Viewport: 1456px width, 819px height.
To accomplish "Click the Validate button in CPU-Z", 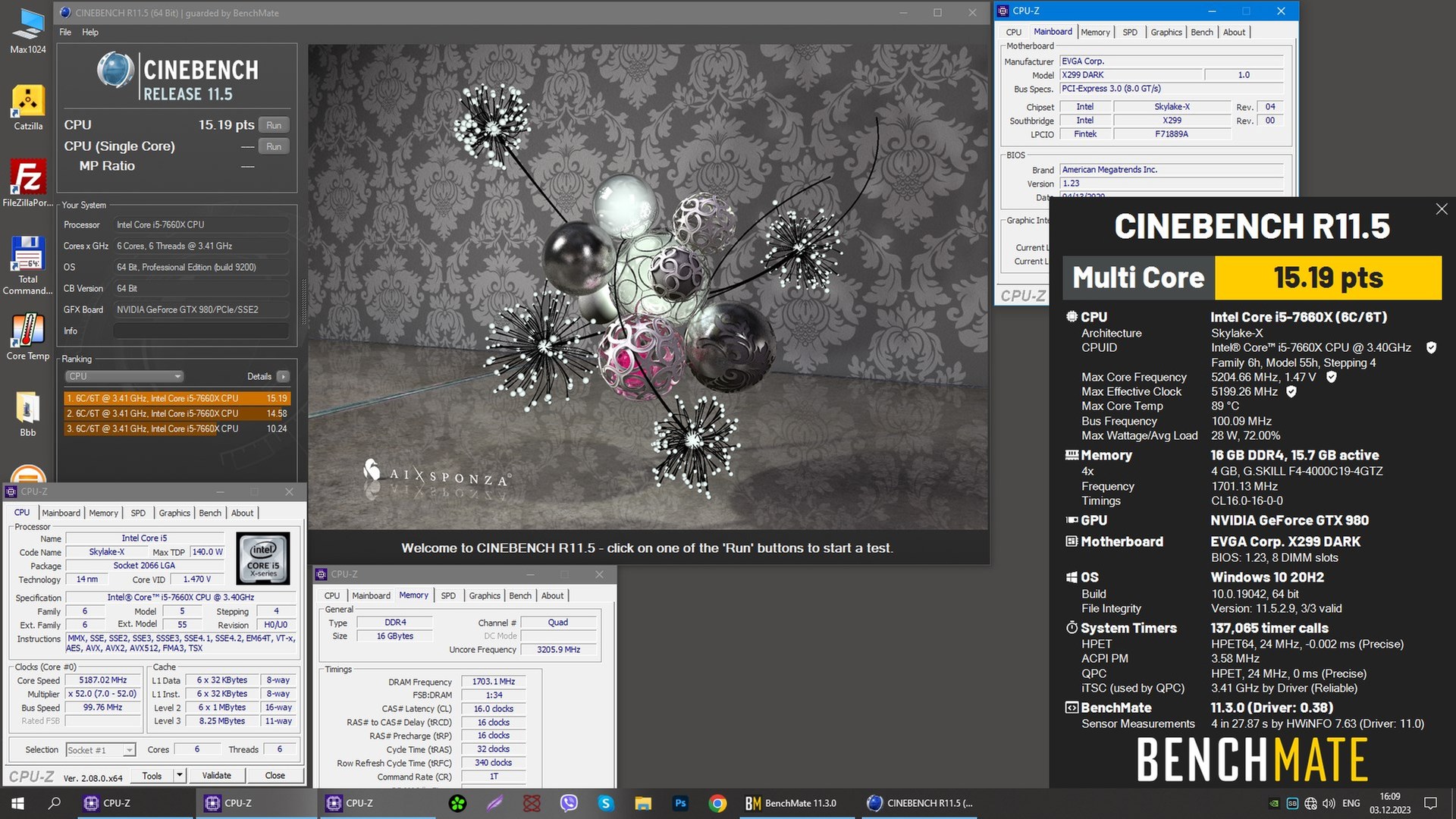I will [x=216, y=775].
